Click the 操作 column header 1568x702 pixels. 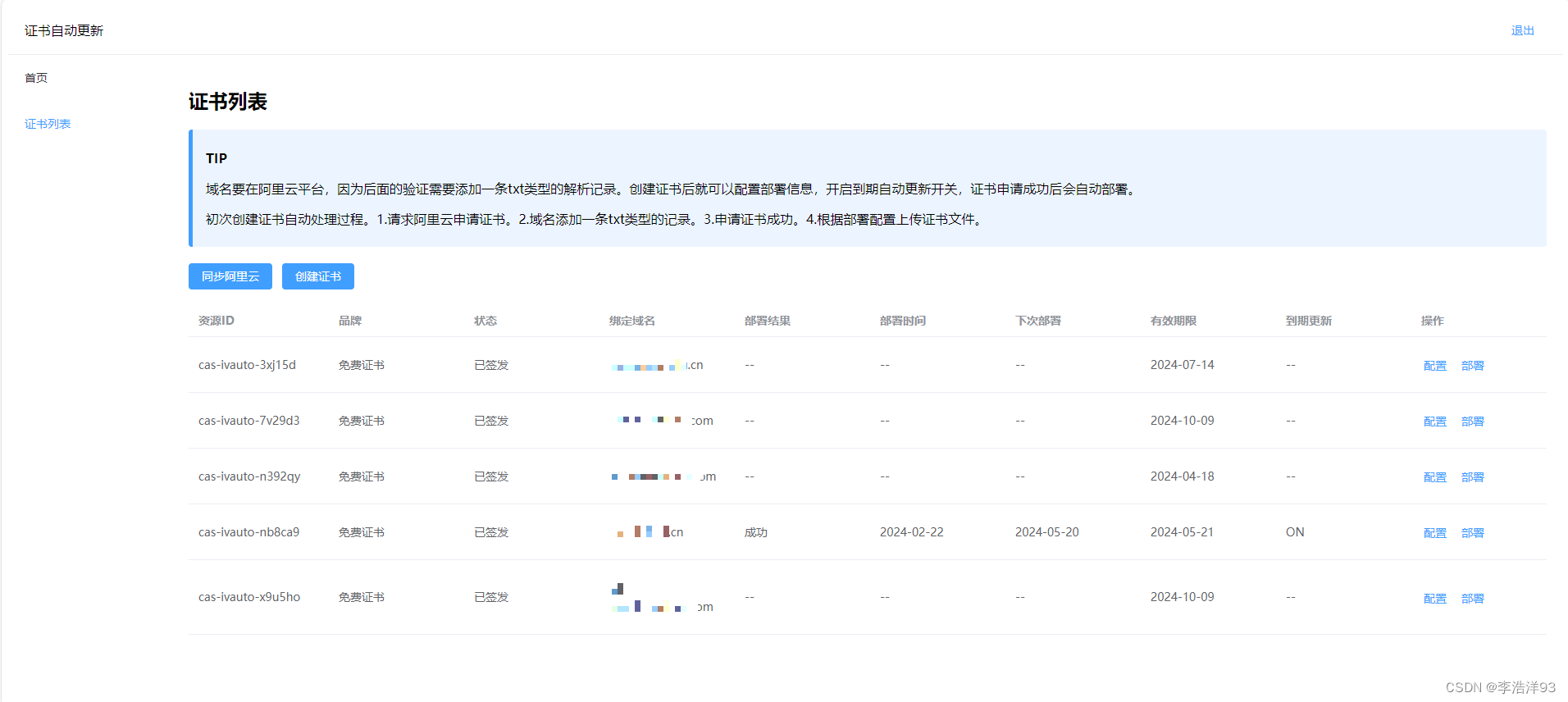tap(1433, 321)
